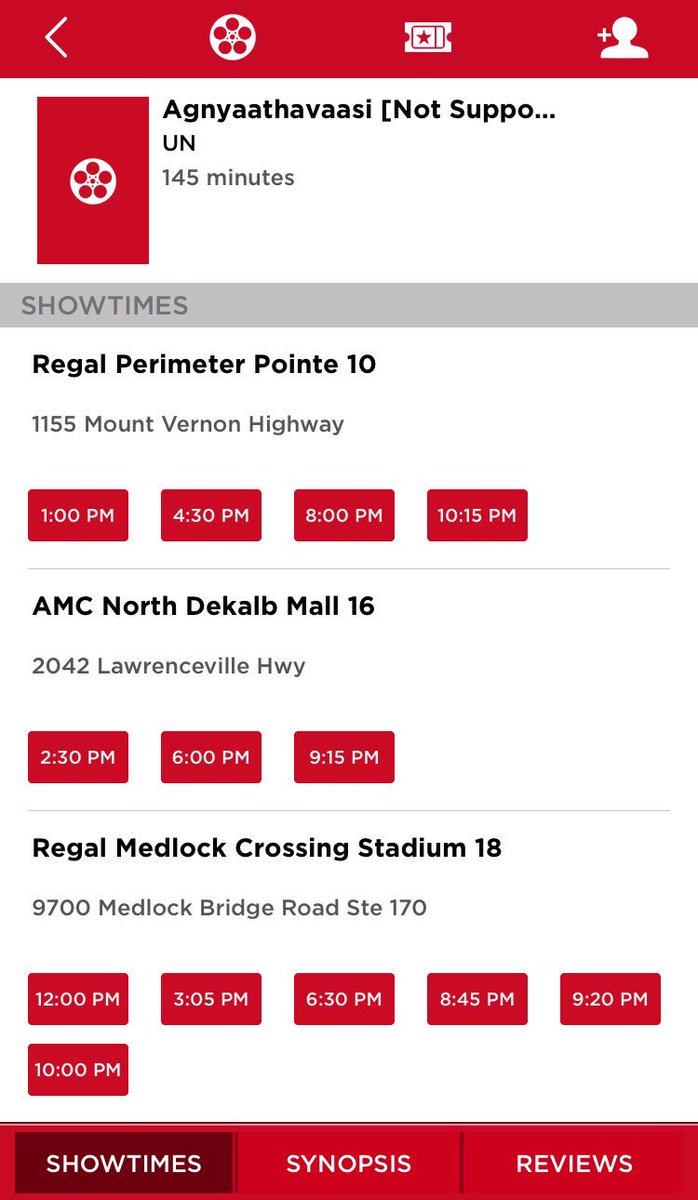Screen dimensions: 698x1200
Task: Select the 9:15 PM showtime
Action: 344,757
